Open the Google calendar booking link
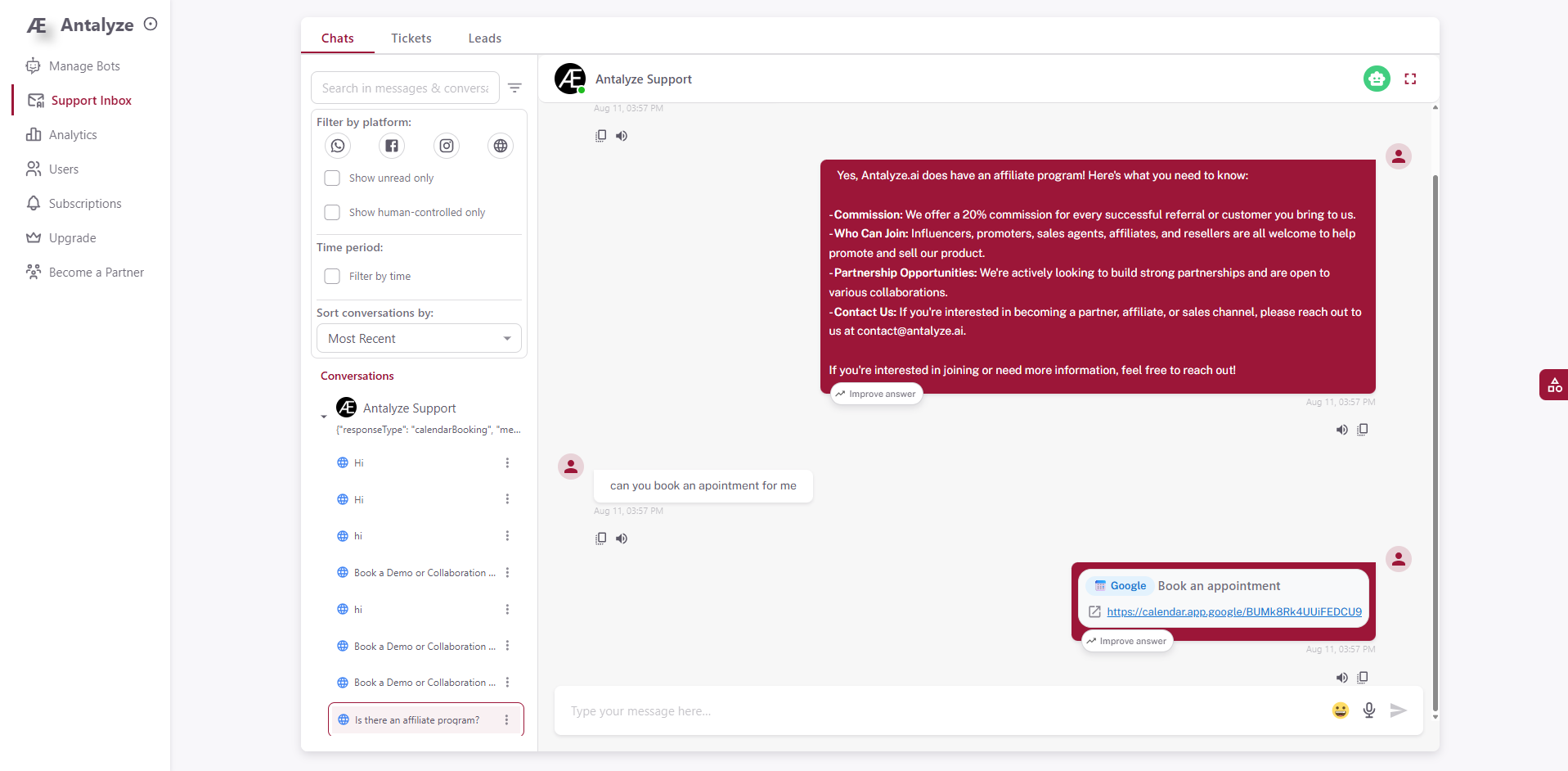This screenshot has height=771, width=1568. 1233,612
